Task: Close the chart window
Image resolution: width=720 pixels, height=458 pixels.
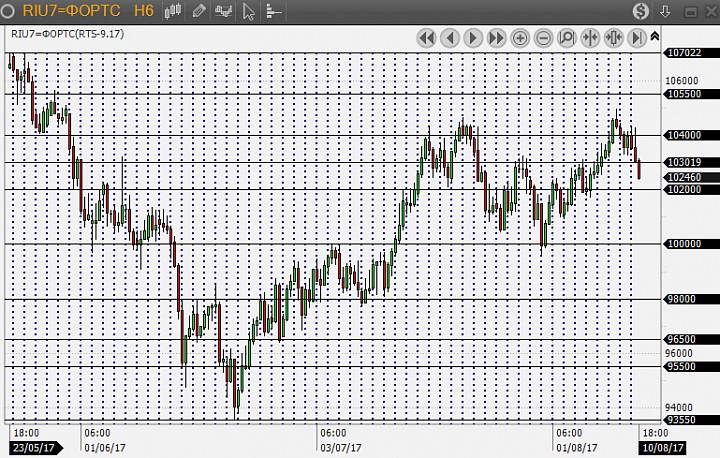Action: (x=713, y=11)
